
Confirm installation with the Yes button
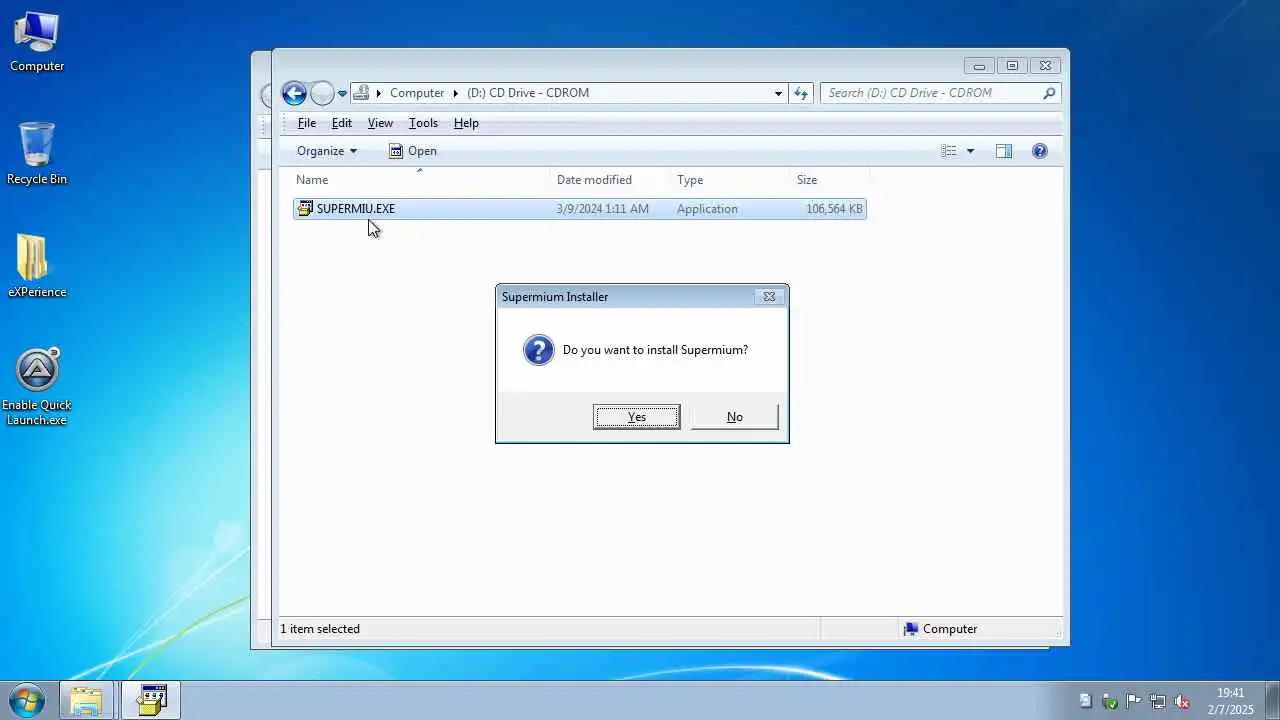click(x=637, y=417)
